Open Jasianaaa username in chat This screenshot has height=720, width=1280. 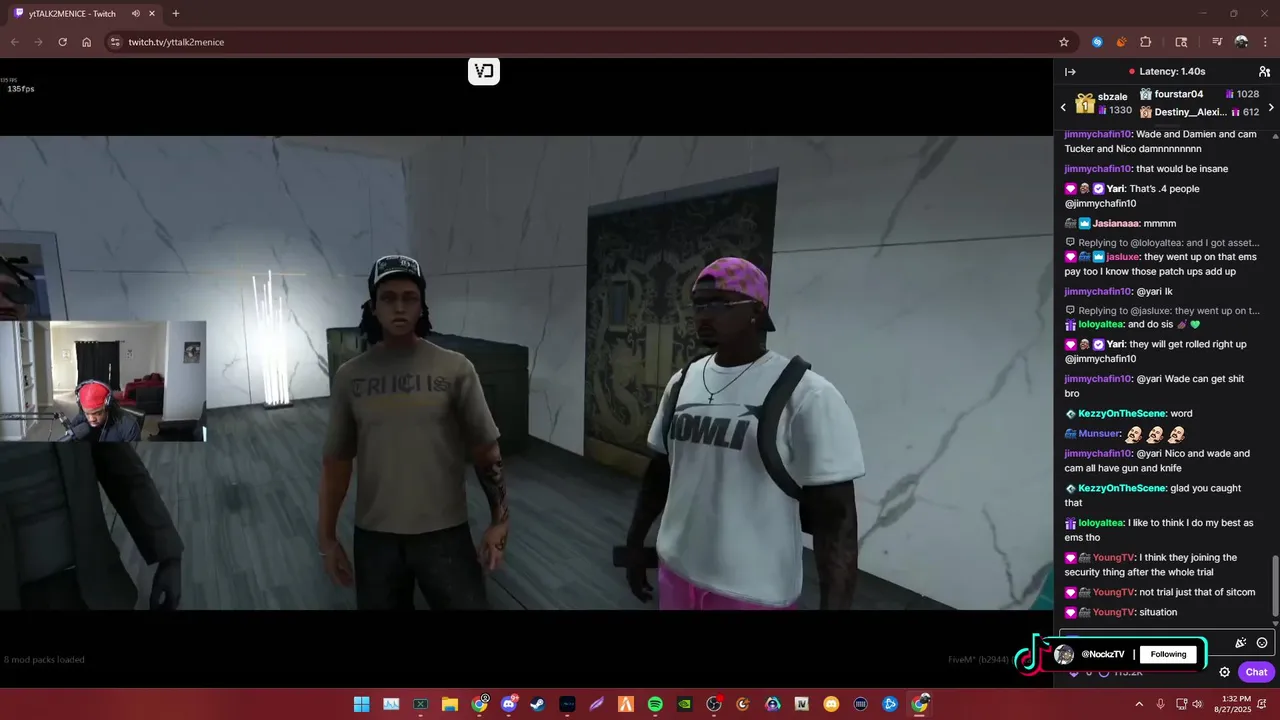click(1116, 224)
